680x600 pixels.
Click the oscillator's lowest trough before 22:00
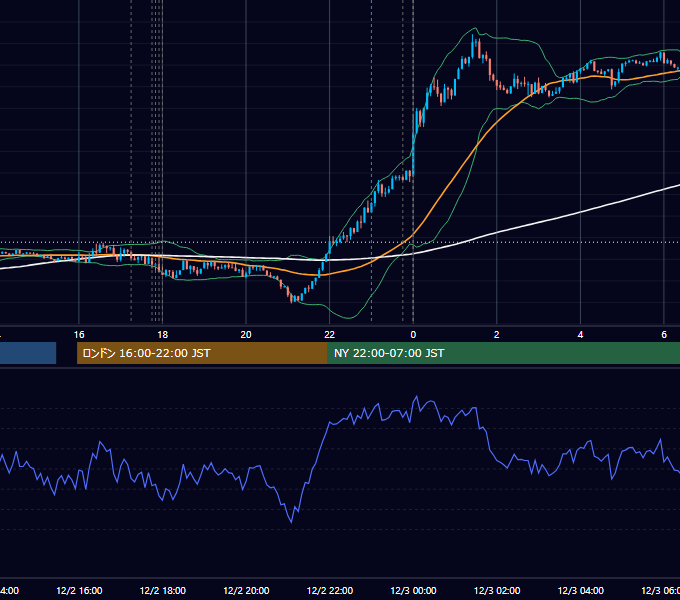click(291, 522)
